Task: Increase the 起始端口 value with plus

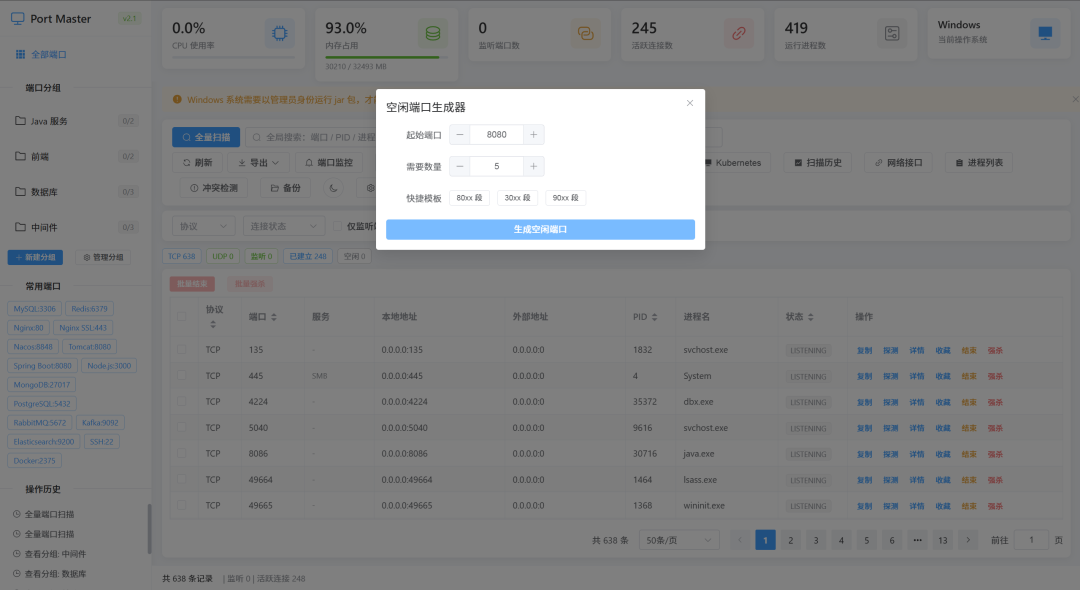Action: coord(533,134)
